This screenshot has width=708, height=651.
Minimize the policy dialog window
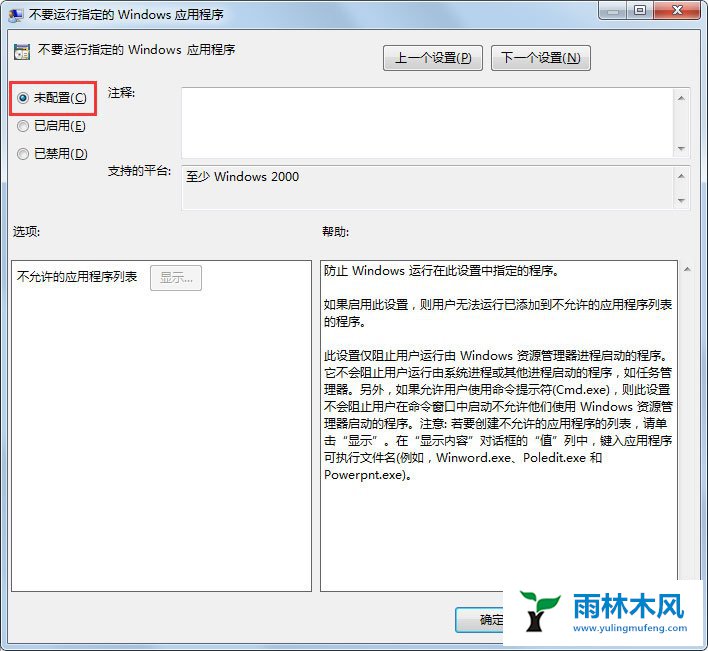click(613, 10)
